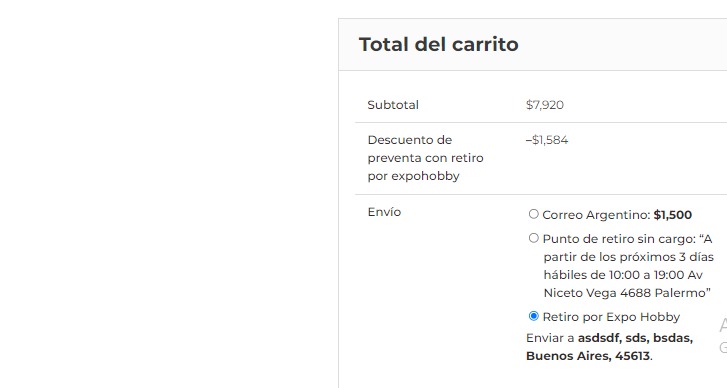727x388 pixels.
Task: Choose the Punto de retiro sin cargo radio
Action: (x=534, y=238)
